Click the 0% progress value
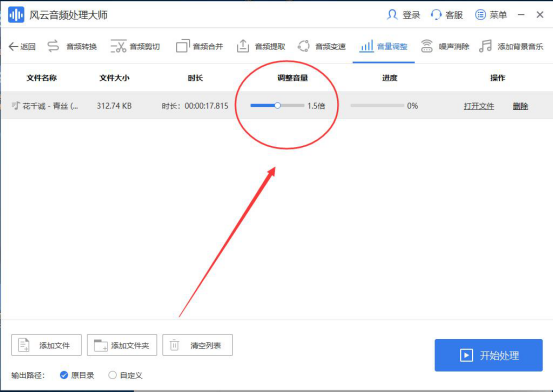Screen dimensions: 553x392 (x=412, y=106)
